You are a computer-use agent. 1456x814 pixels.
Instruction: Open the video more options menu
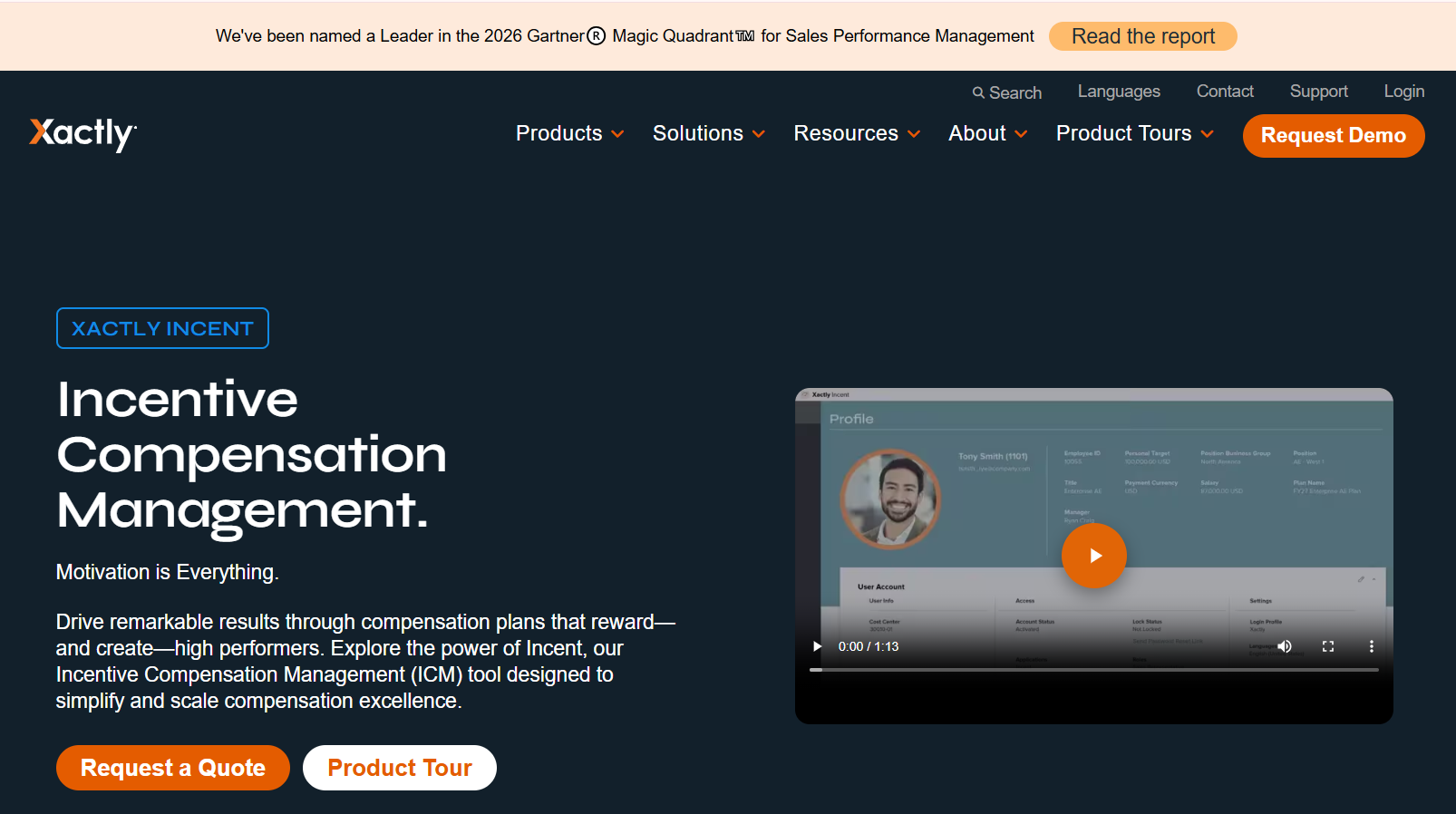[x=1372, y=646]
